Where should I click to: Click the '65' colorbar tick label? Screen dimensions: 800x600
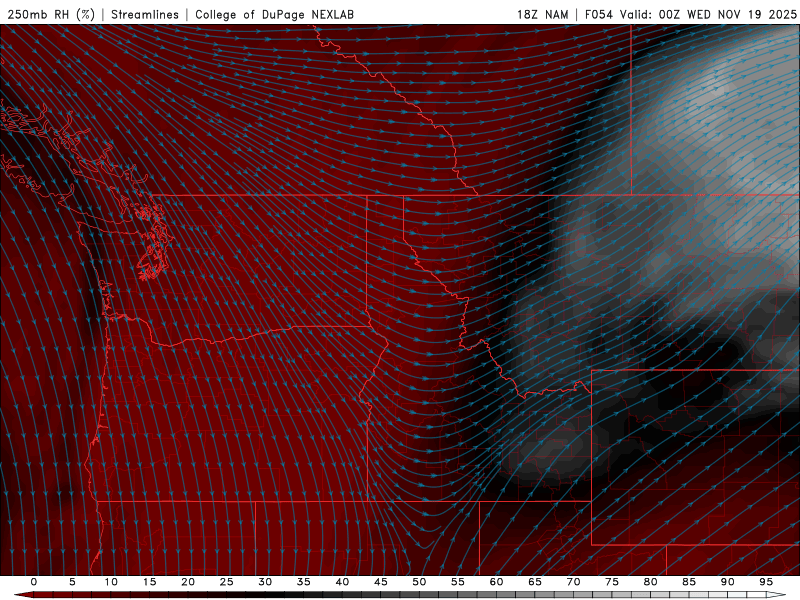[x=535, y=582]
